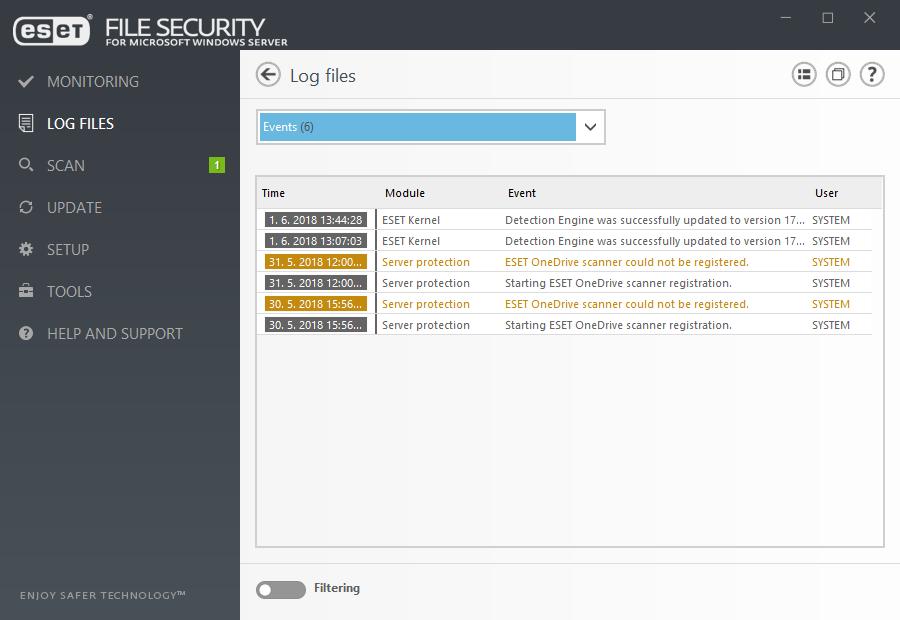Click ESET Kernel in the 13:07:03 row
The image size is (900, 620).
point(411,241)
